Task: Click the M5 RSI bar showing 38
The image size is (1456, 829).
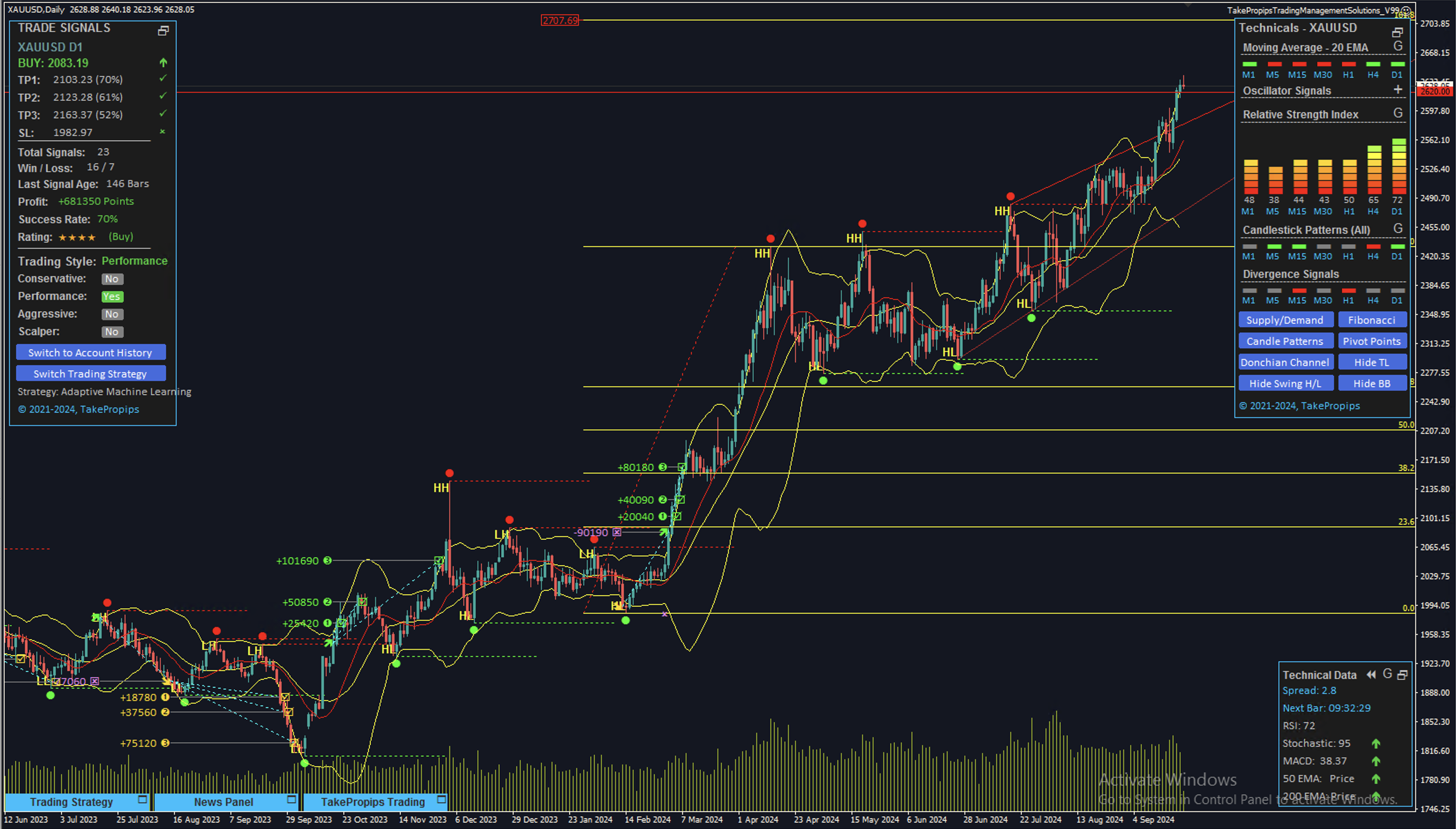Action: click(1275, 180)
